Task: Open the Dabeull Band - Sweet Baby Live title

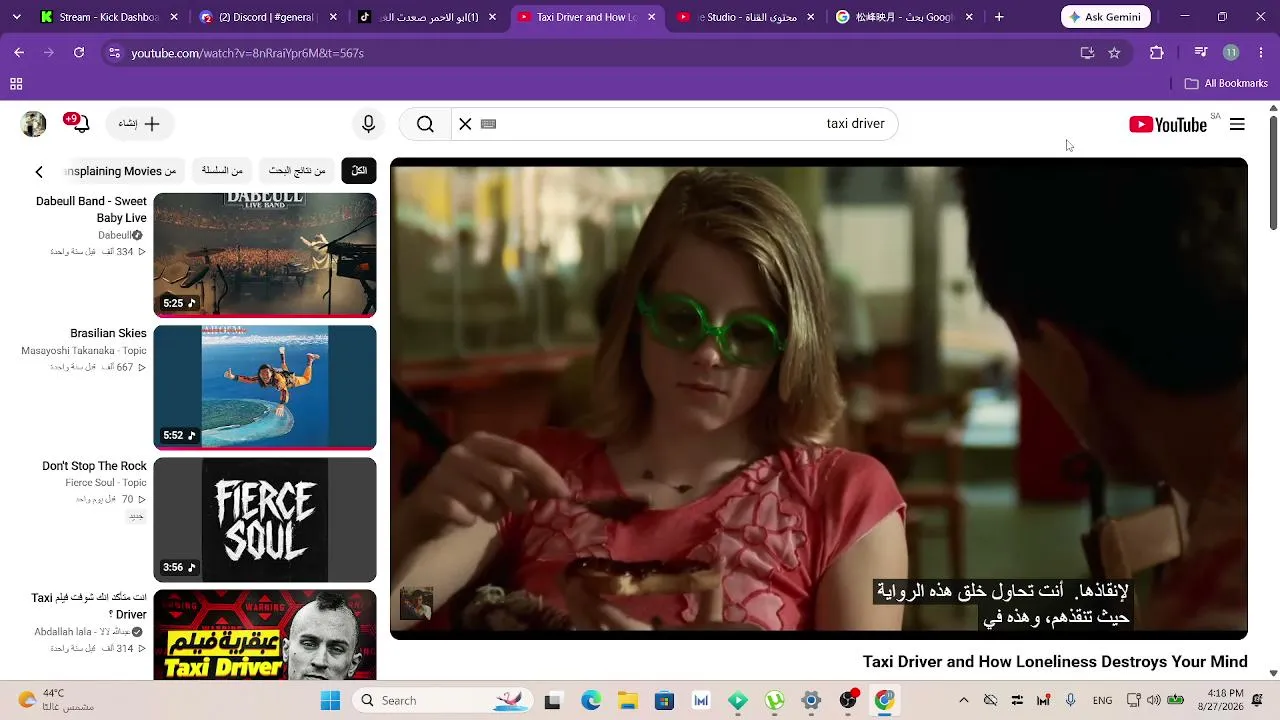Action: (x=91, y=210)
